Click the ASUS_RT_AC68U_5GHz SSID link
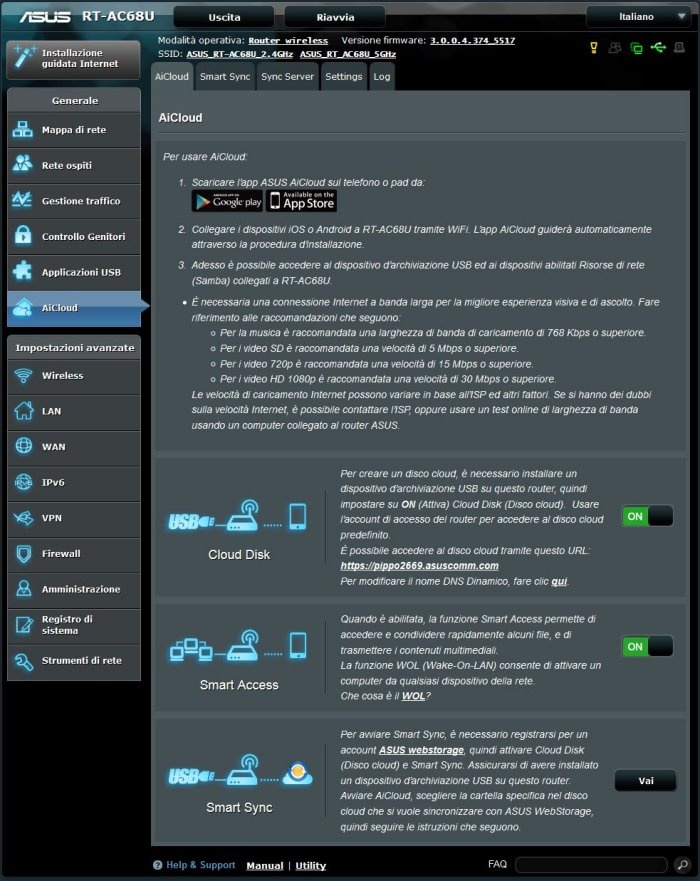This screenshot has height=881, width=700. click(x=348, y=54)
